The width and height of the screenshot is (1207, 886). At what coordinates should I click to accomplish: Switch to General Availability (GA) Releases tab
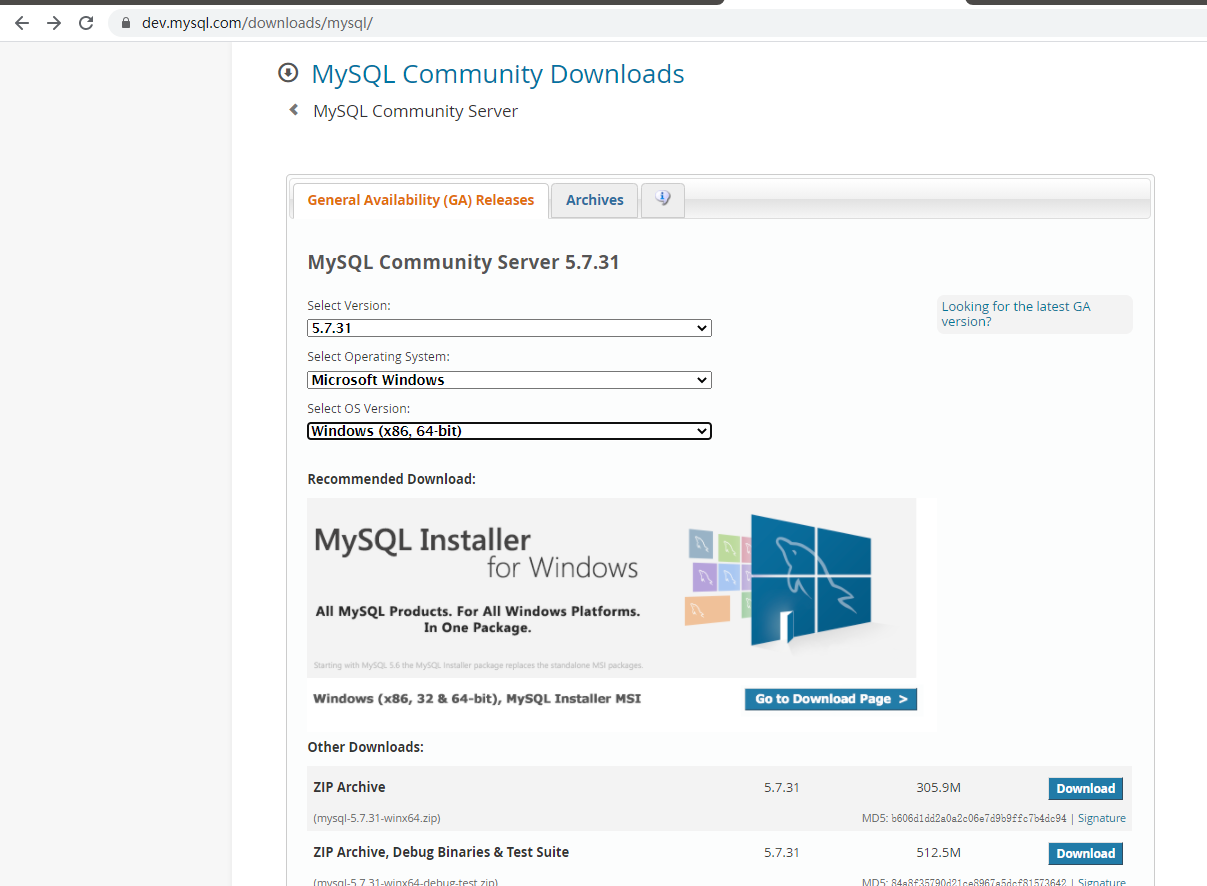point(420,200)
